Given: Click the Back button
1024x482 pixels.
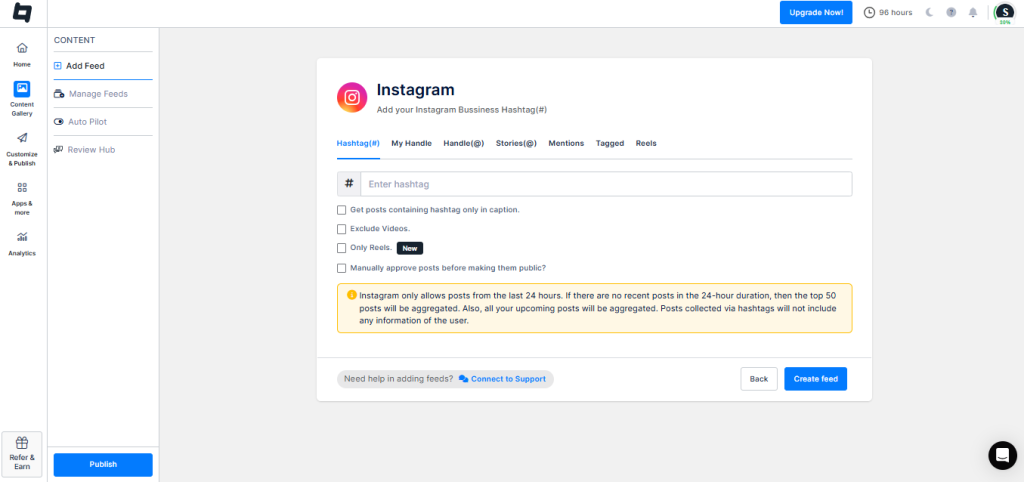Looking at the screenshot, I should click(759, 379).
